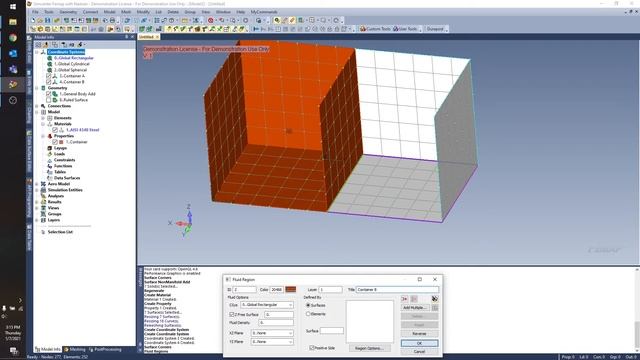Open Outlook from the taskbar
This screenshot has width=640, height=360.
click(x=13, y=53)
